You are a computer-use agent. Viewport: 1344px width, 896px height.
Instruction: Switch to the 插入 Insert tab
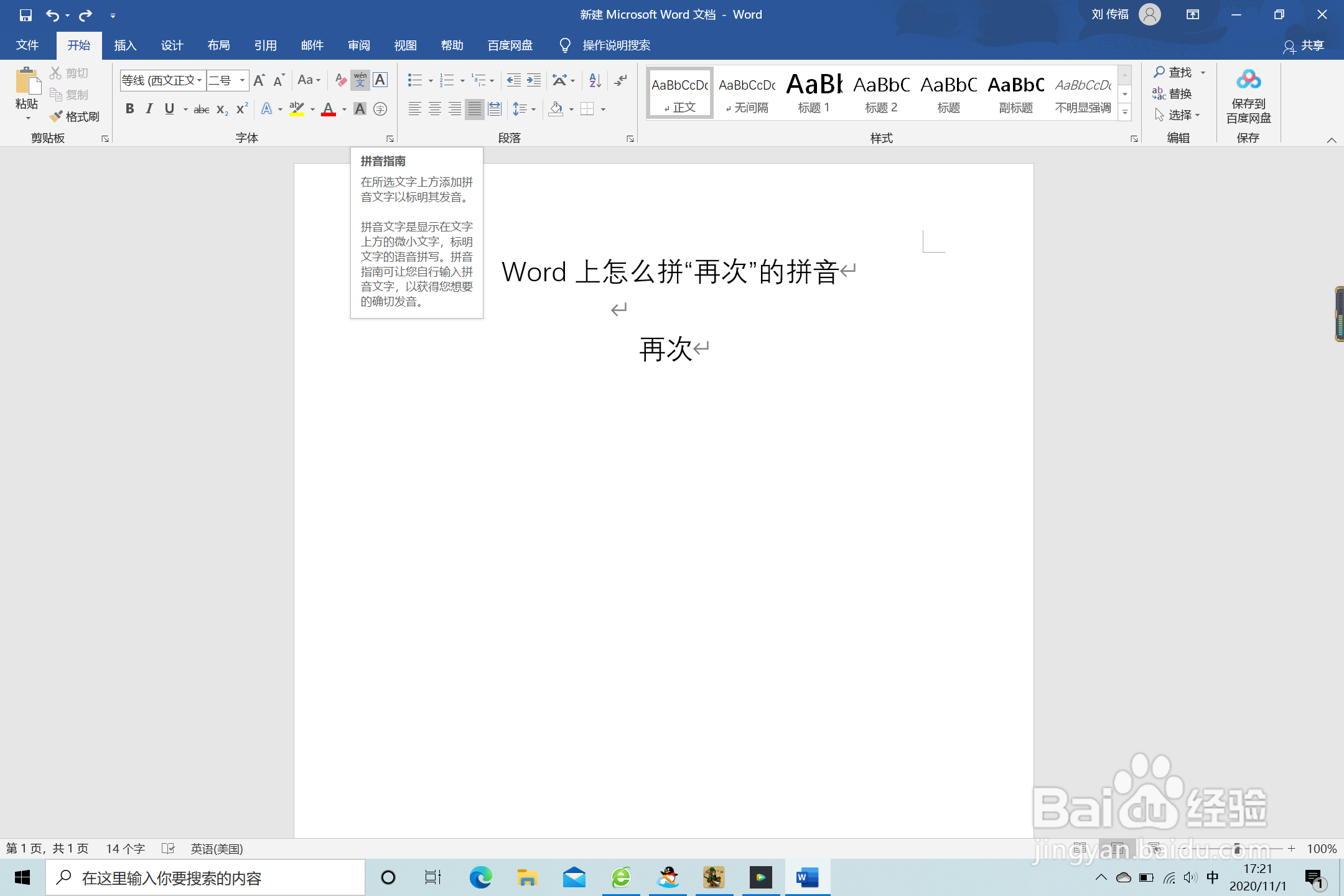(x=125, y=45)
